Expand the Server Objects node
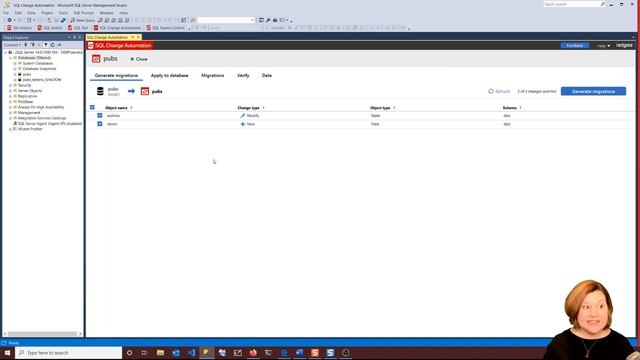Image resolution: width=640 pixels, height=360 pixels. [10, 91]
